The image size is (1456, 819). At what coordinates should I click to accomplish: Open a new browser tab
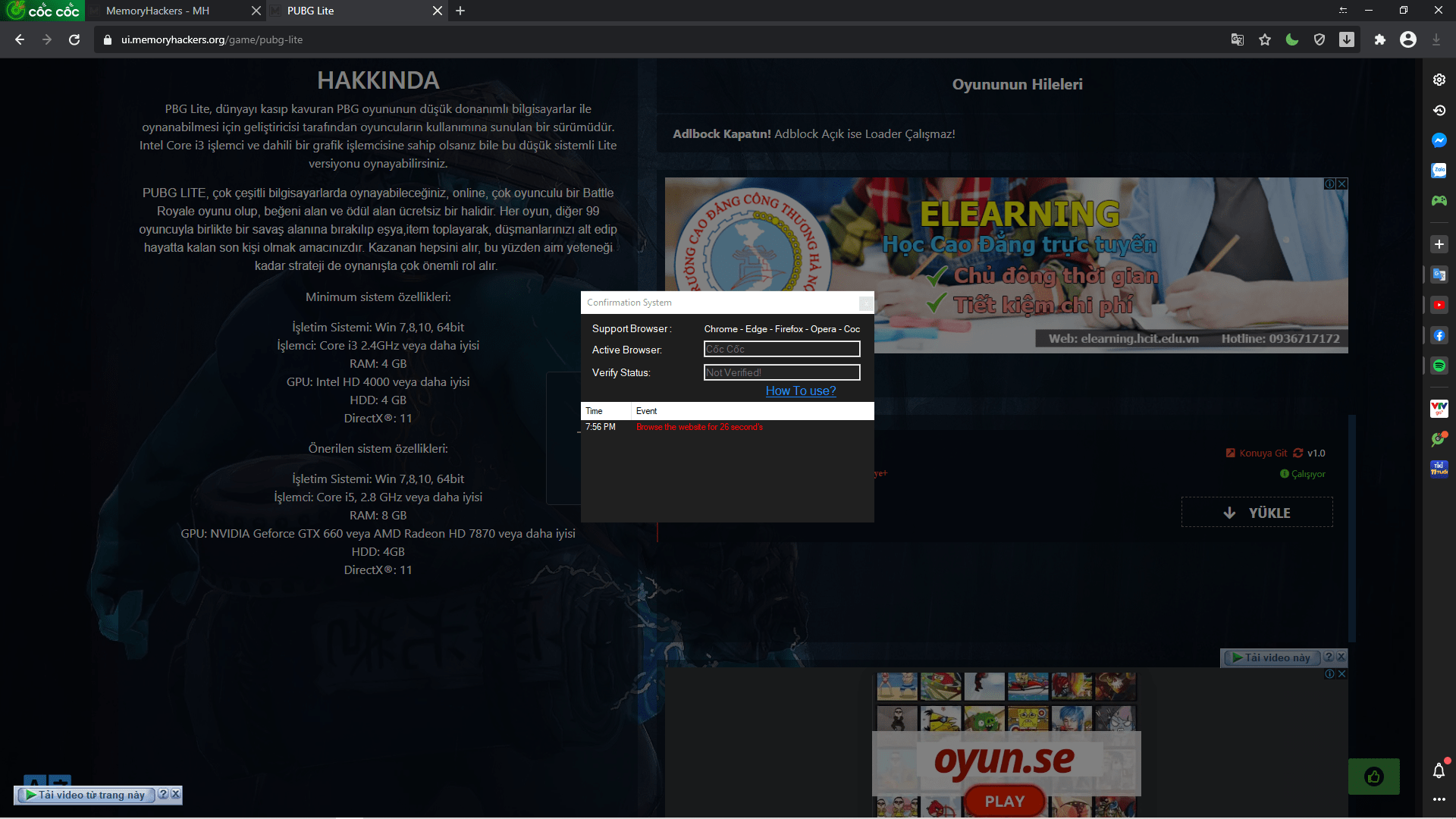click(x=460, y=11)
